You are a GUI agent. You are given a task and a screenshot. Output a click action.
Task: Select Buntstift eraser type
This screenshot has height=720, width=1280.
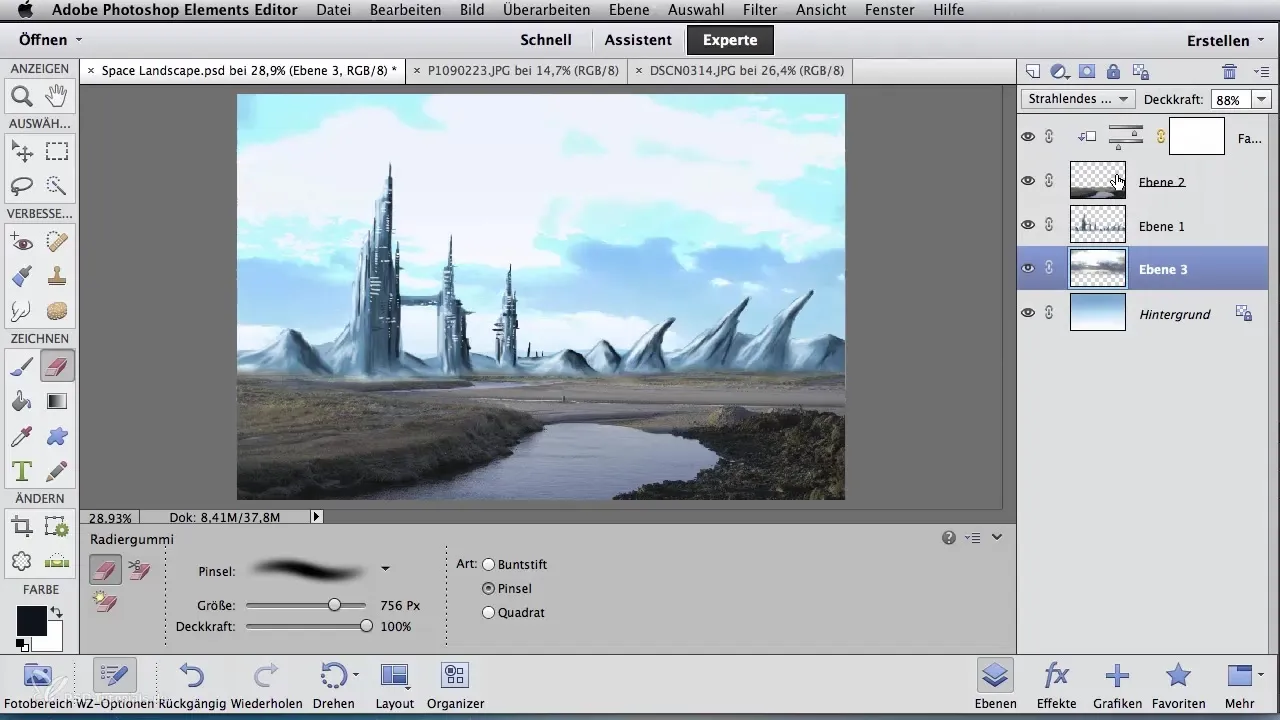(x=489, y=564)
